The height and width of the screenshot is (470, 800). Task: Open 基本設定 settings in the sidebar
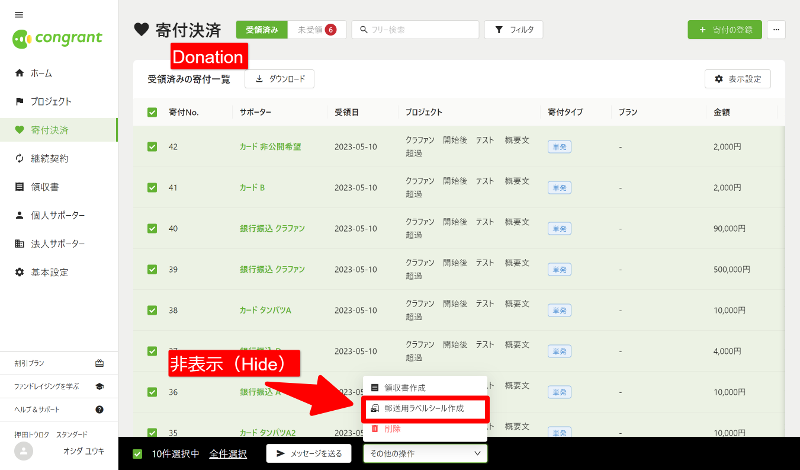click(49, 272)
